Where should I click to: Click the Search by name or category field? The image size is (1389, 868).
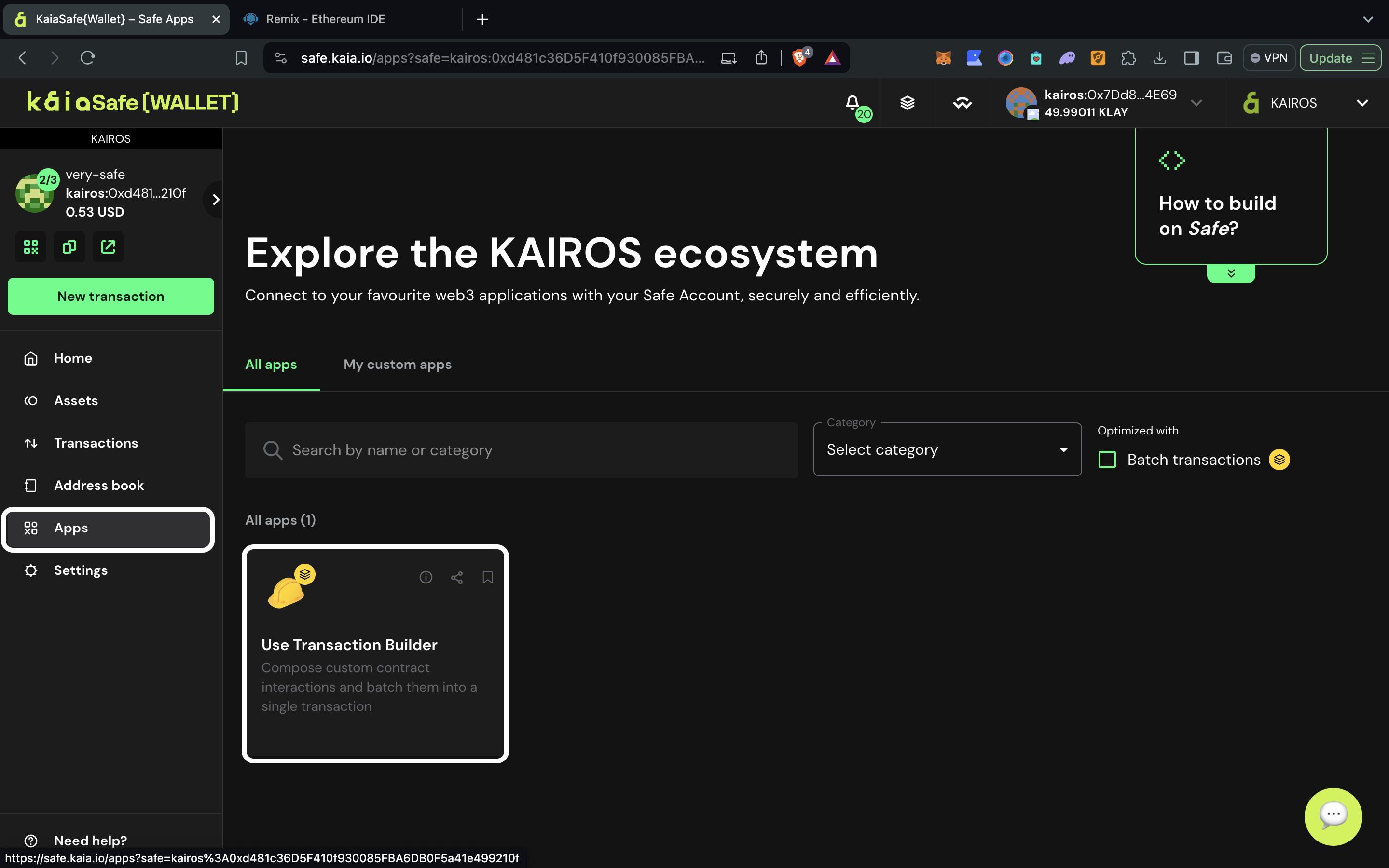(x=521, y=450)
